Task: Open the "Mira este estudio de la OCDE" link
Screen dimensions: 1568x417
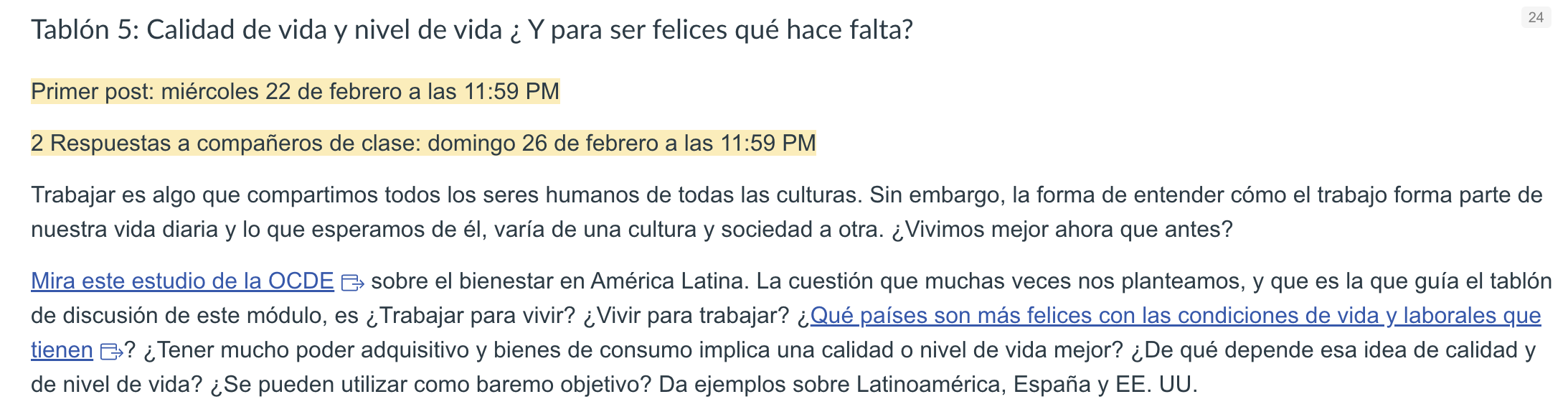Action: click(x=182, y=281)
